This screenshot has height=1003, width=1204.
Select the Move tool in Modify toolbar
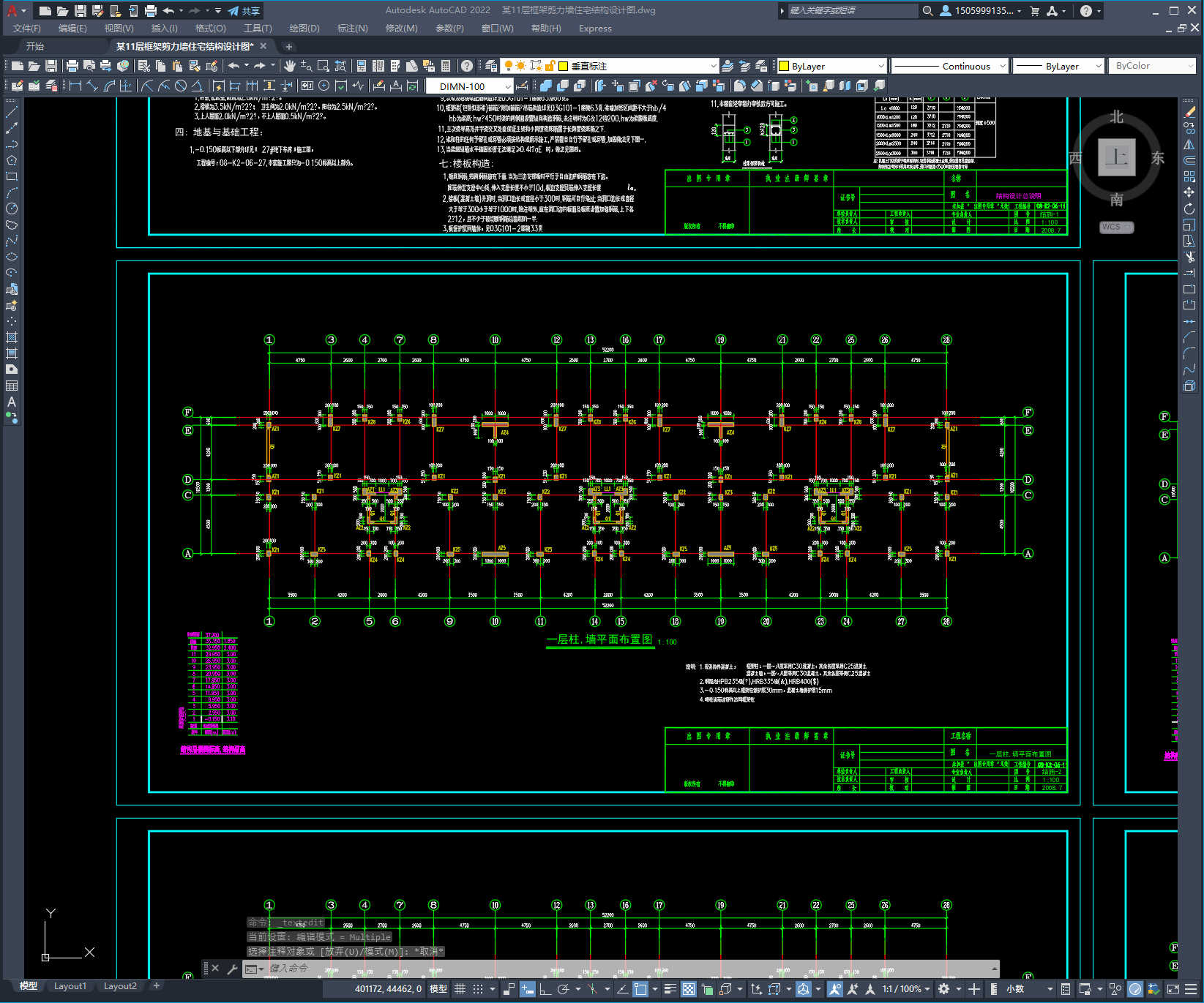click(x=1189, y=192)
